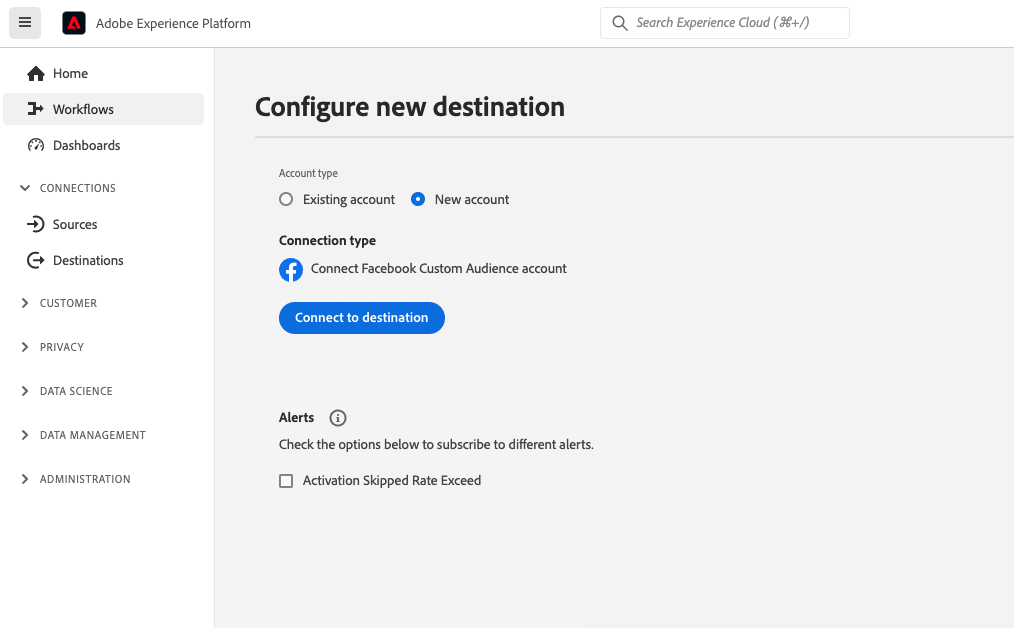Click the search magnifier icon

(x=620, y=23)
